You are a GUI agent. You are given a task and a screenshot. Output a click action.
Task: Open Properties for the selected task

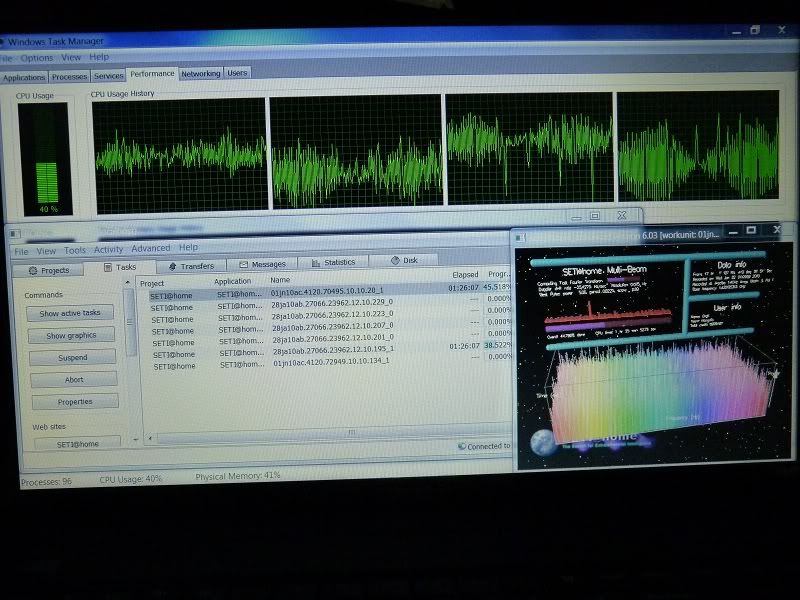pos(74,401)
